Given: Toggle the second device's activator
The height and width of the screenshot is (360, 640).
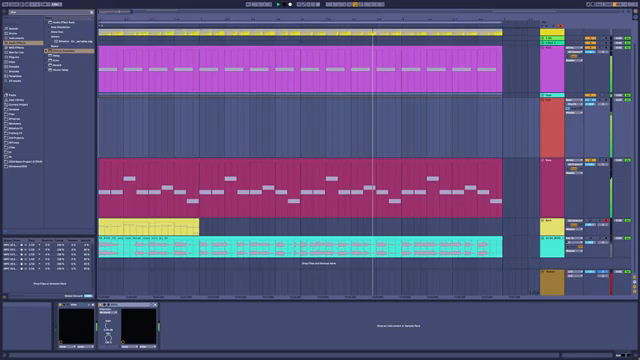Looking at the screenshot, I should tap(101, 305).
